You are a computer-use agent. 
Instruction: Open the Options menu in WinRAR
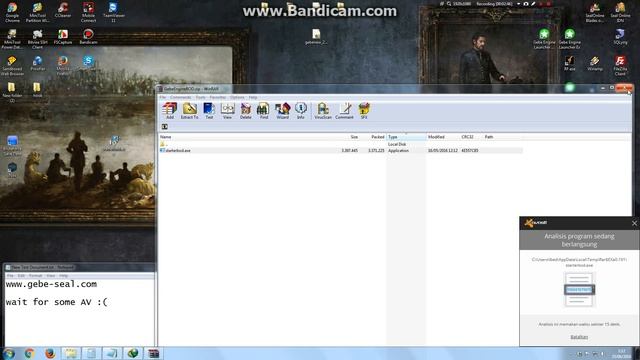[237, 98]
